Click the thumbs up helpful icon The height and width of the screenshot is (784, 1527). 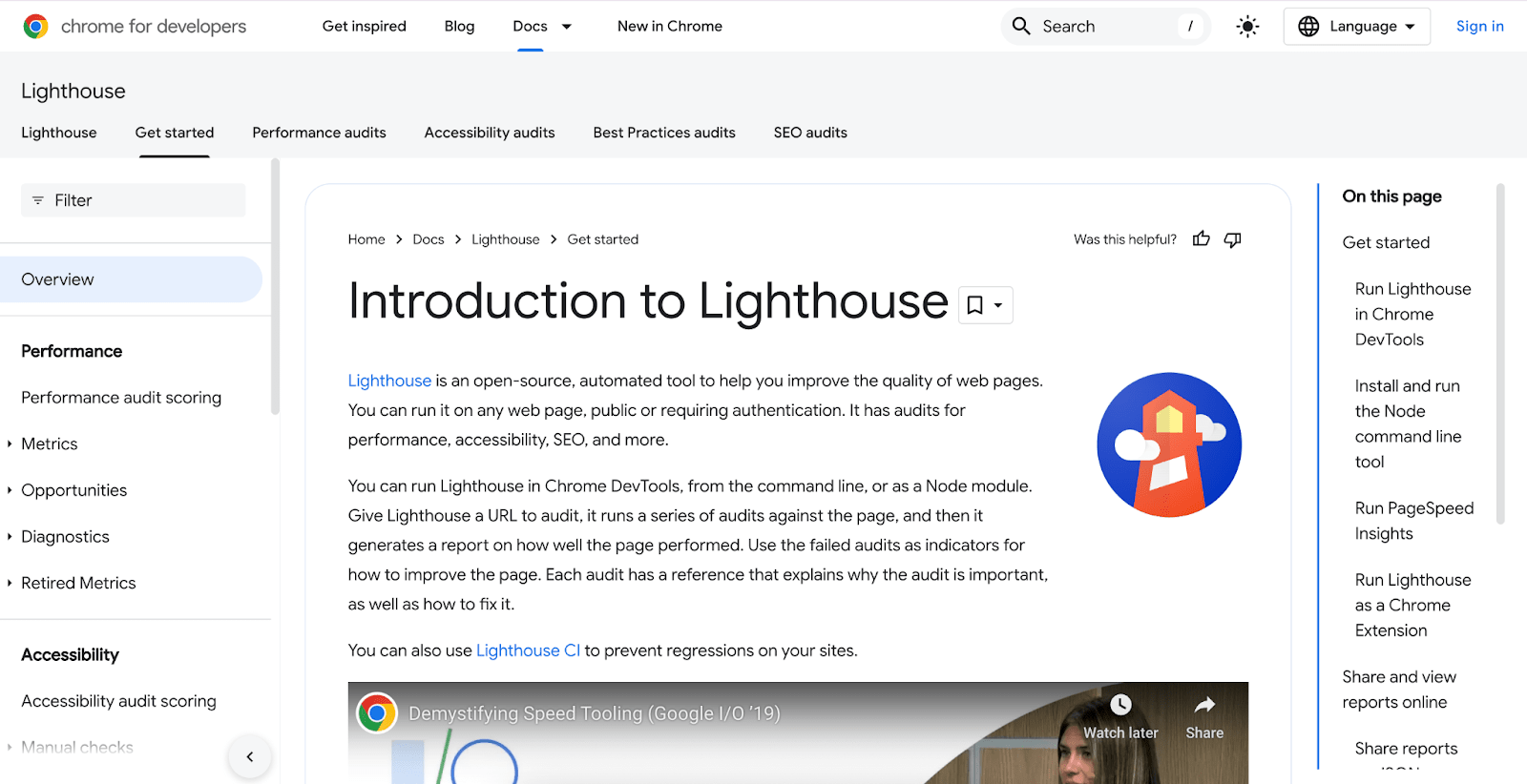point(1201,239)
